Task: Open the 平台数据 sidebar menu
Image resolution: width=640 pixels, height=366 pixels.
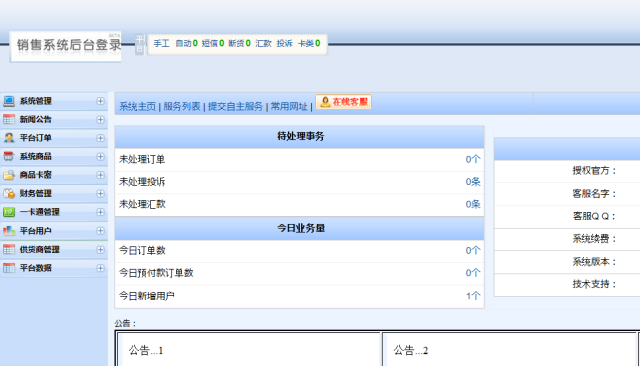Action: (54, 268)
